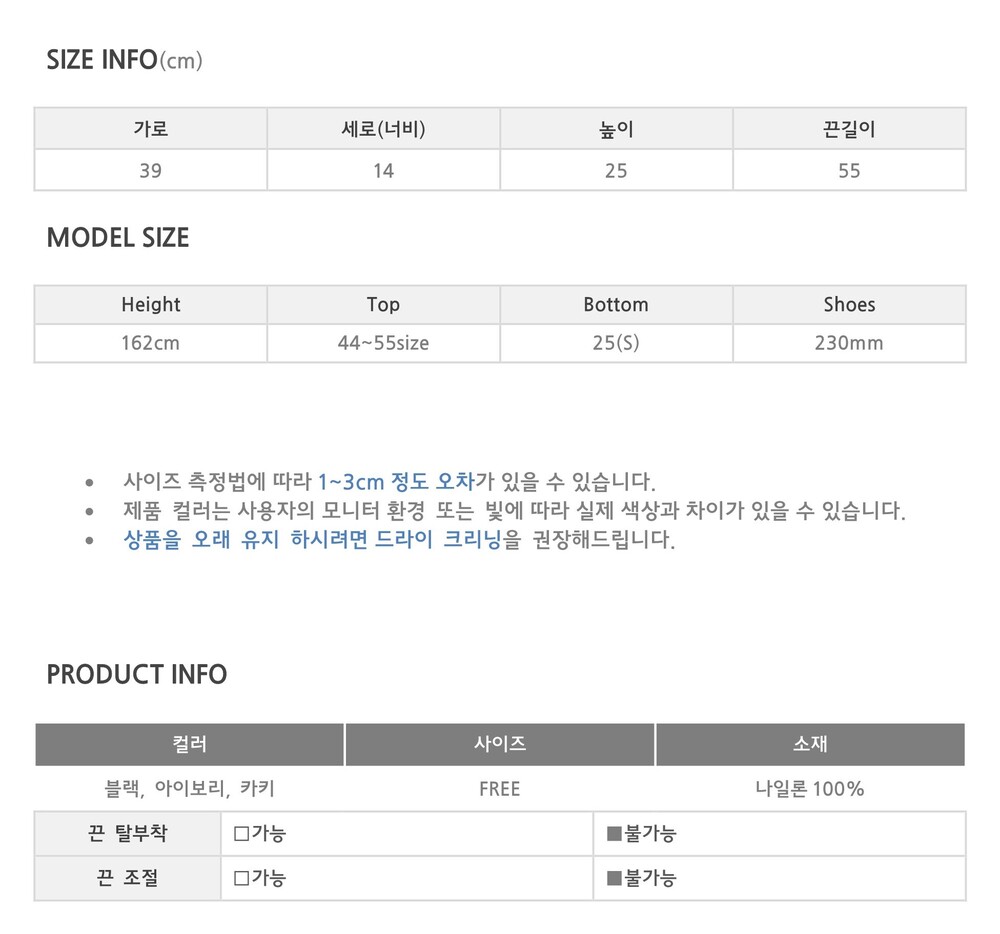
Task: Click the 사이즈 column header
Action: point(500,744)
